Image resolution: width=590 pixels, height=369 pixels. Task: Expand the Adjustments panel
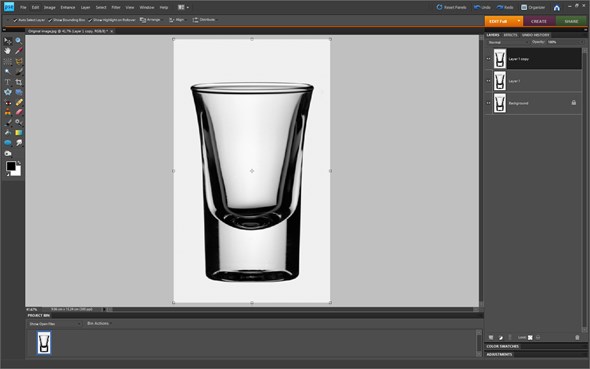pos(499,354)
